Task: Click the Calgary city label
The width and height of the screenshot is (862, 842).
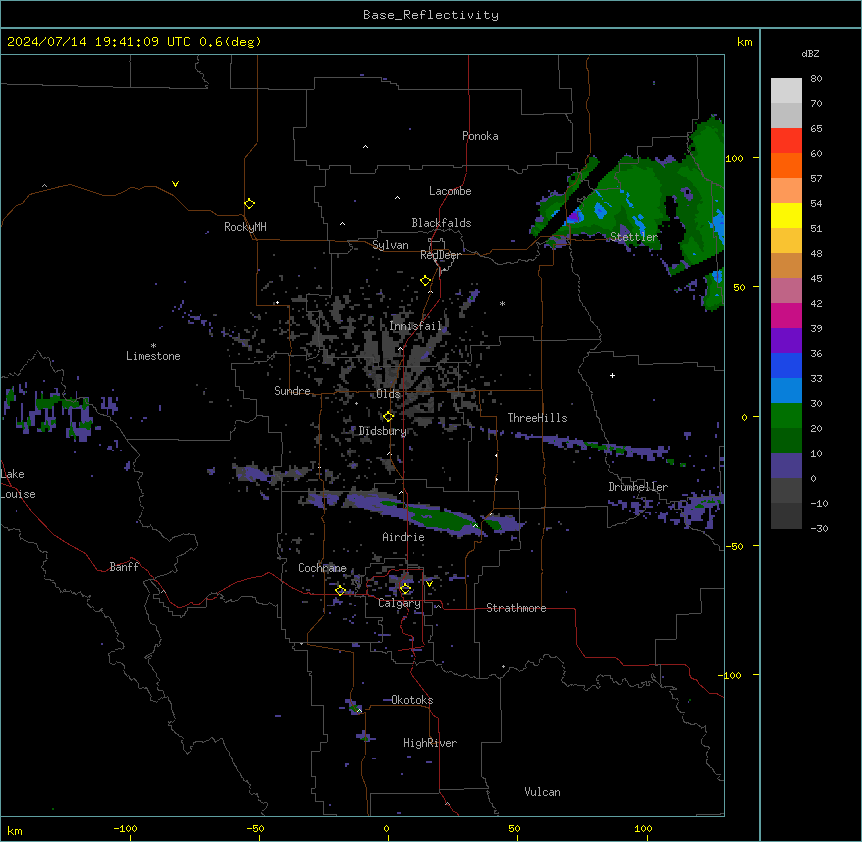Action: [399, 603]
